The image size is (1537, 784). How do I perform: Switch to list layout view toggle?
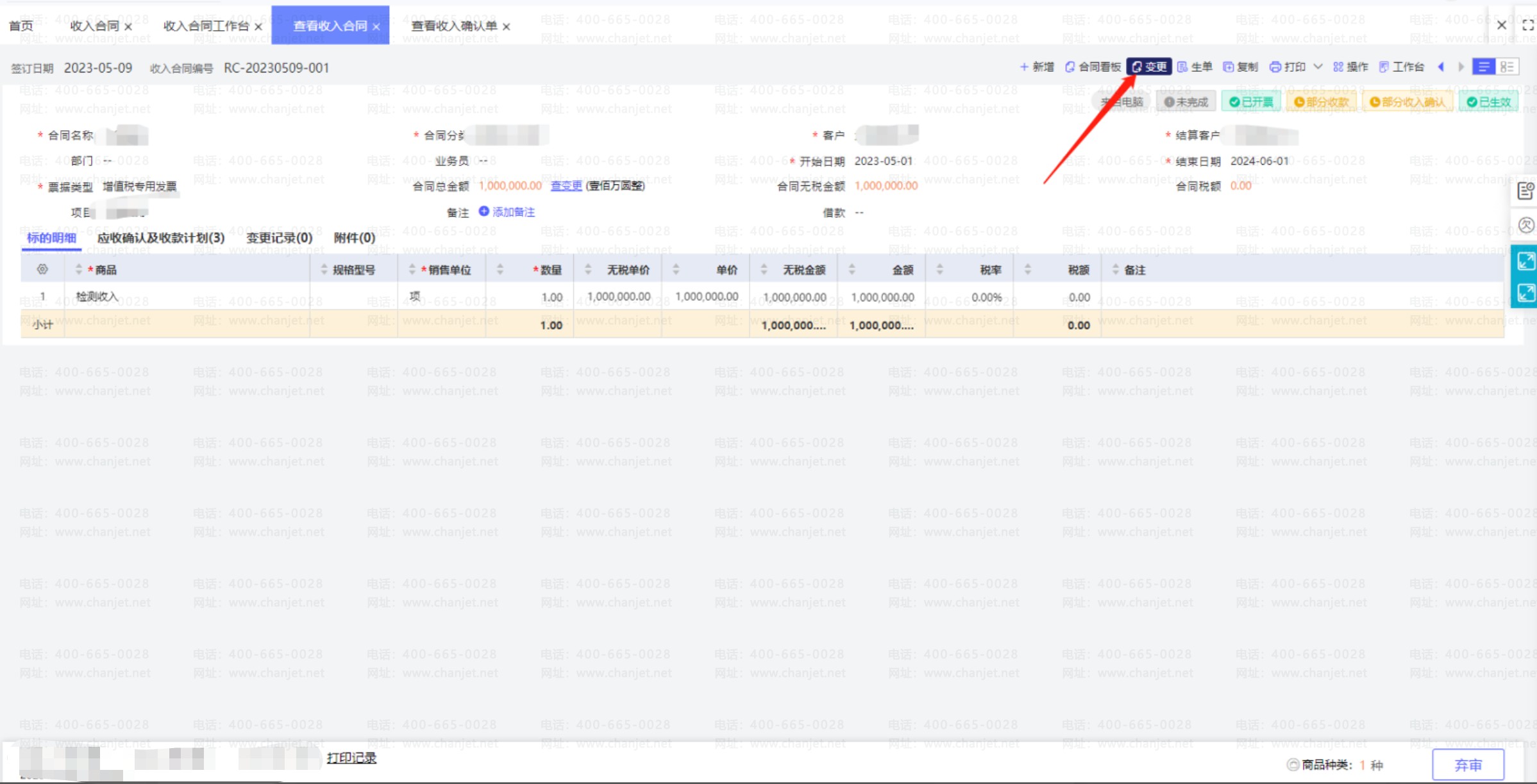[x=1484, y=67]
